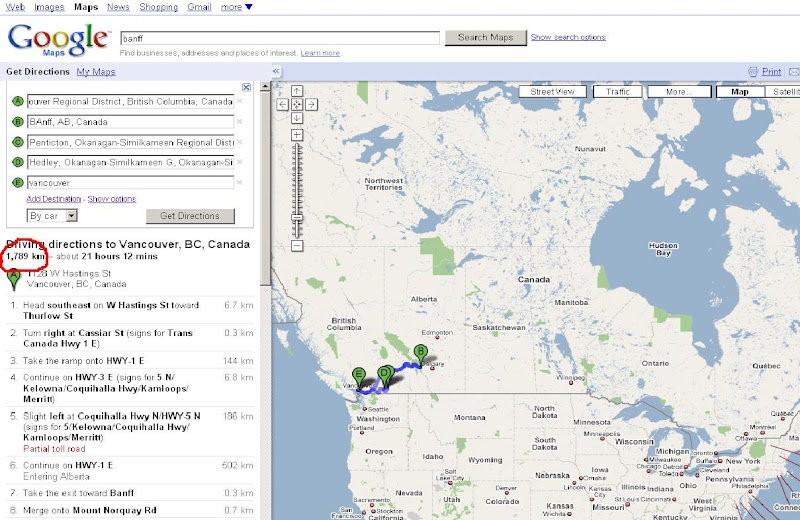Click the 'Add Destination' link
Image resolution: width=800 pixels, height=520 pixels.
click(x=54, y=199)
